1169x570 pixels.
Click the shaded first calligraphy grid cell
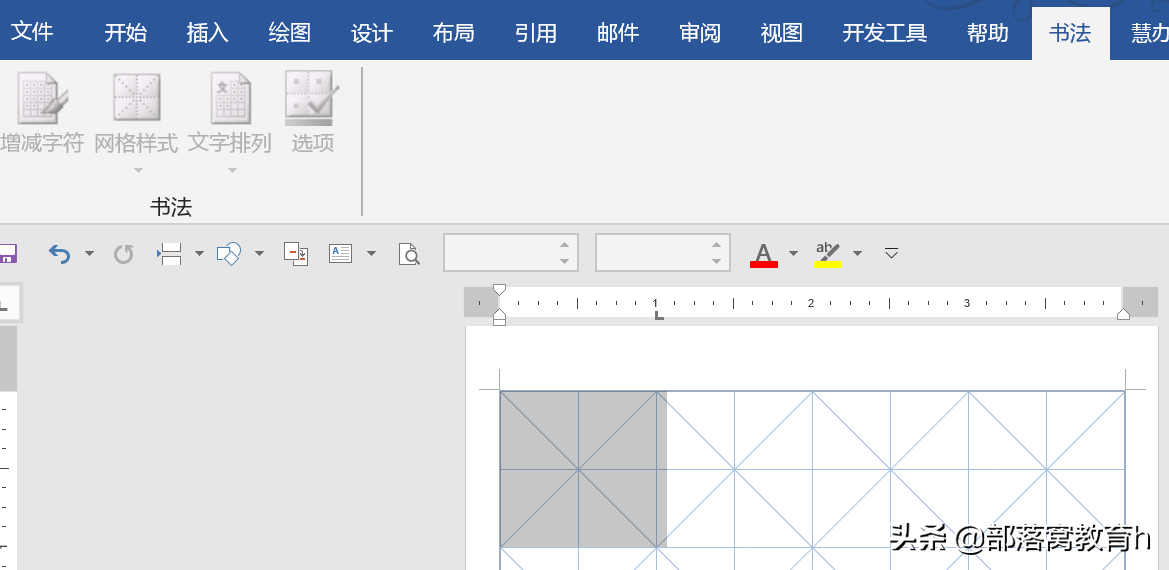tap(583, 469)
